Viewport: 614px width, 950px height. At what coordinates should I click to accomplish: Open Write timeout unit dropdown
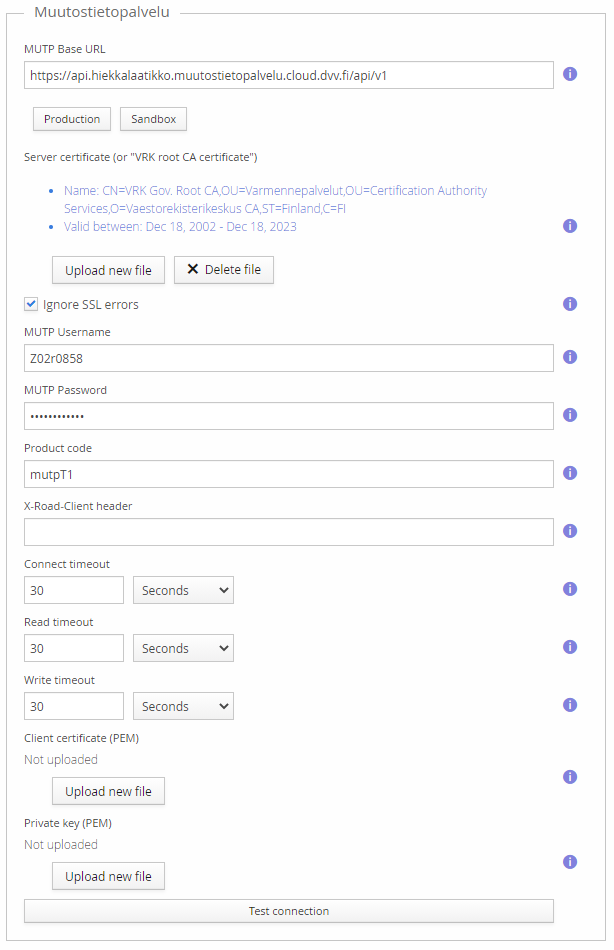tap(183, 706)
